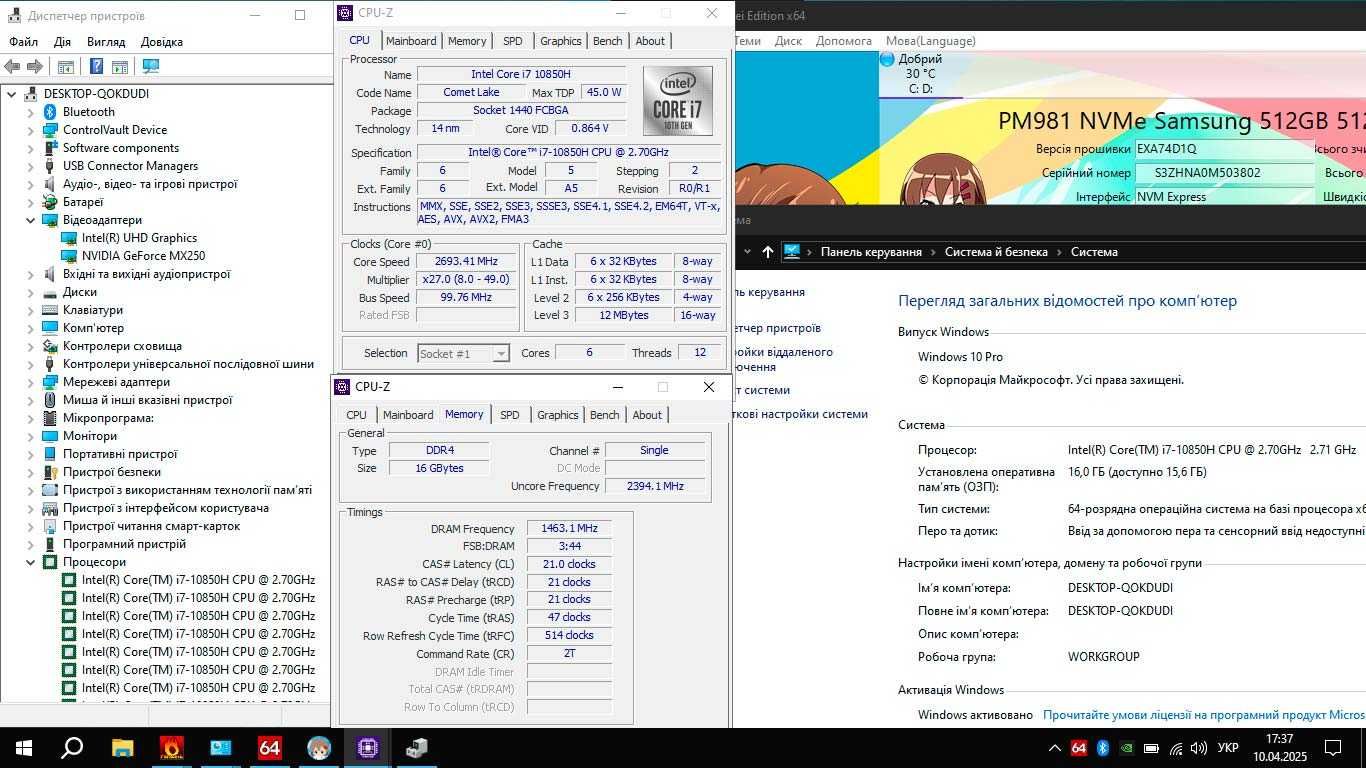Collapse the Відеоадаптери category
This screenshot has height=768, width=1366.
pos(31,220)
